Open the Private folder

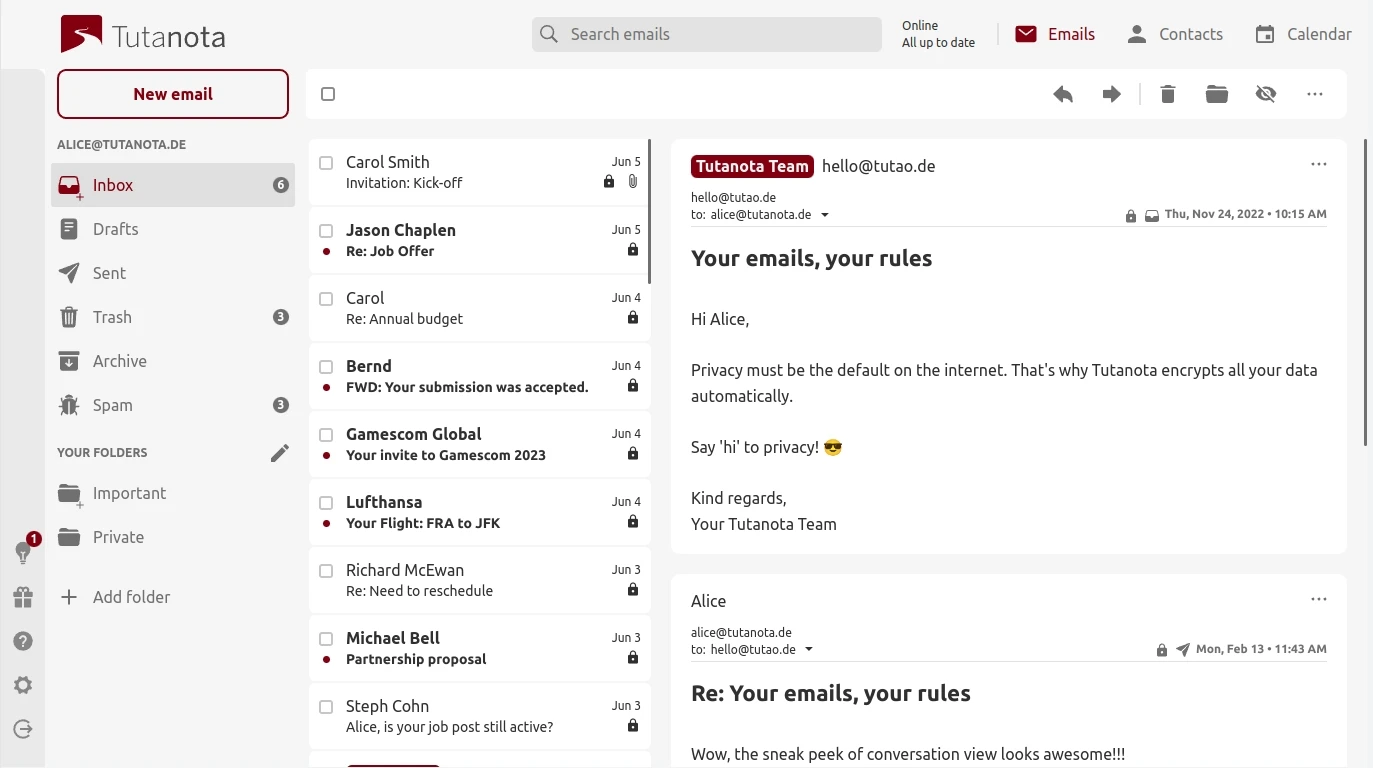pyautogui.click(x=173, y=537)
